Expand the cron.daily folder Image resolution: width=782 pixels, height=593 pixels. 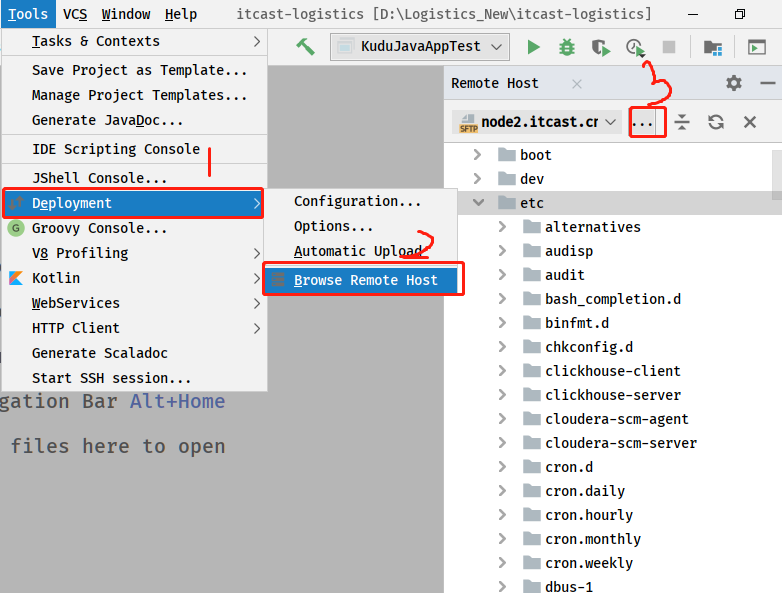tap(502, 491)
